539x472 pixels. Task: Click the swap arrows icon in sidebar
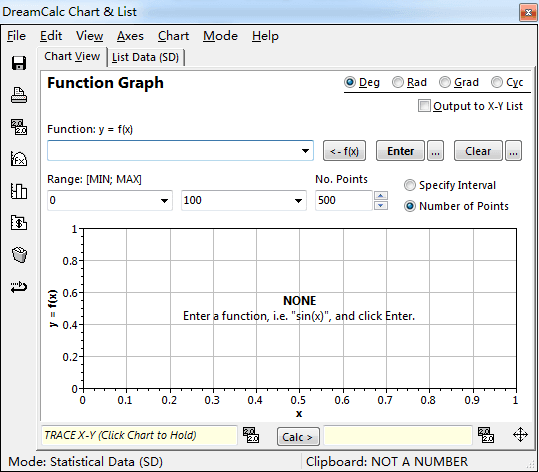(19, 287)
